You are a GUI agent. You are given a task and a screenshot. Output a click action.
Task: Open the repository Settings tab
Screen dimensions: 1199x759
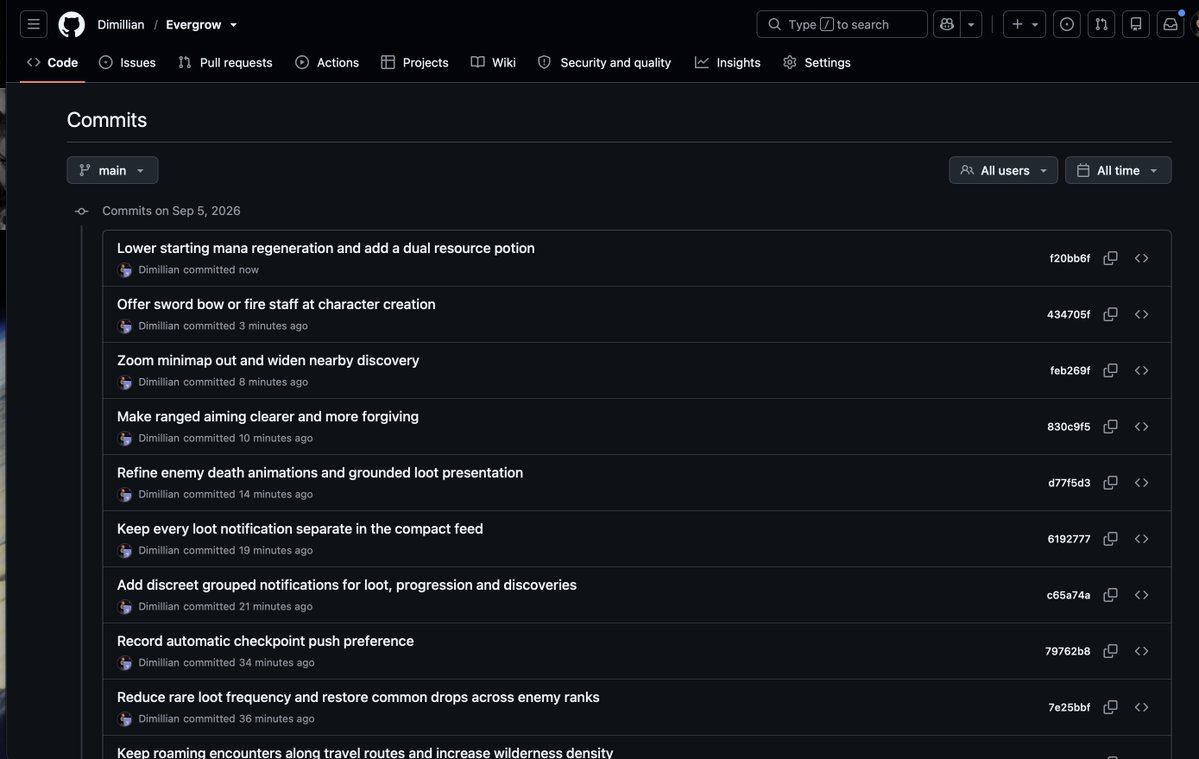pos(817,63)
